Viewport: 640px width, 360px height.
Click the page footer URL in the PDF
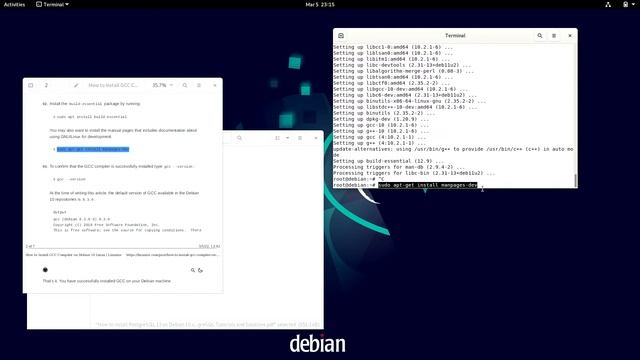172,255
